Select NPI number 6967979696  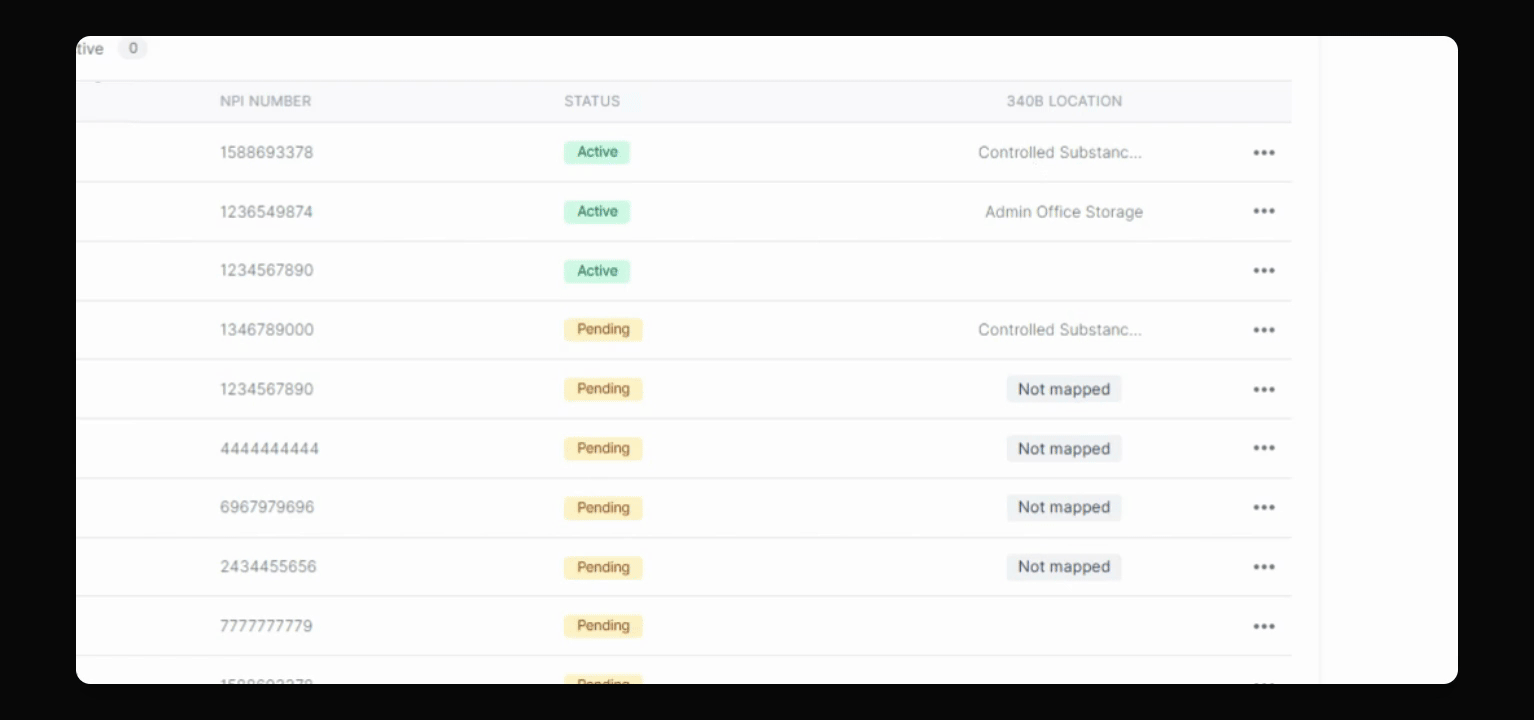pos(267,508)
